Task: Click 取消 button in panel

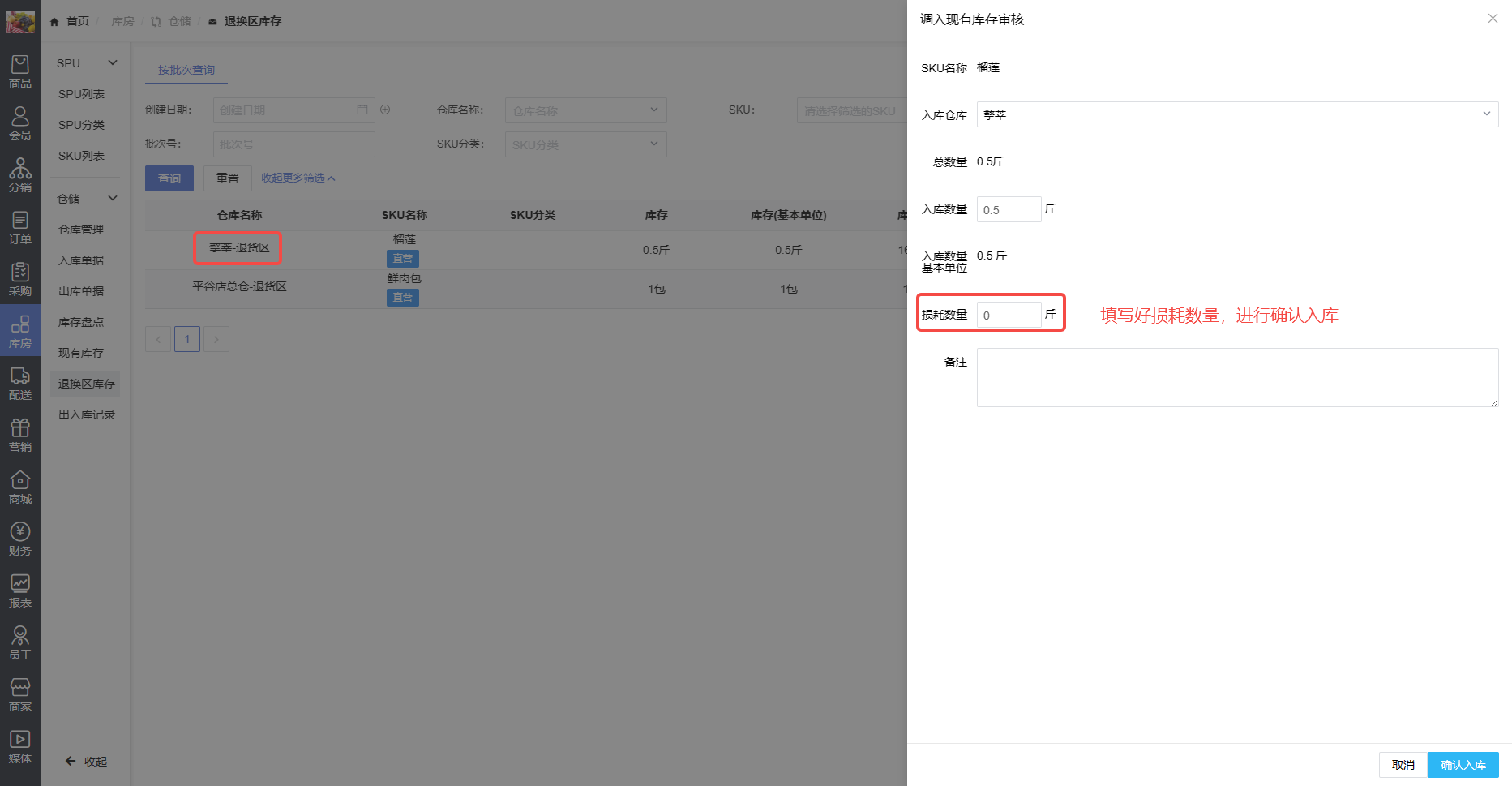Action: pyautogui.click(x=1403, y=765)
